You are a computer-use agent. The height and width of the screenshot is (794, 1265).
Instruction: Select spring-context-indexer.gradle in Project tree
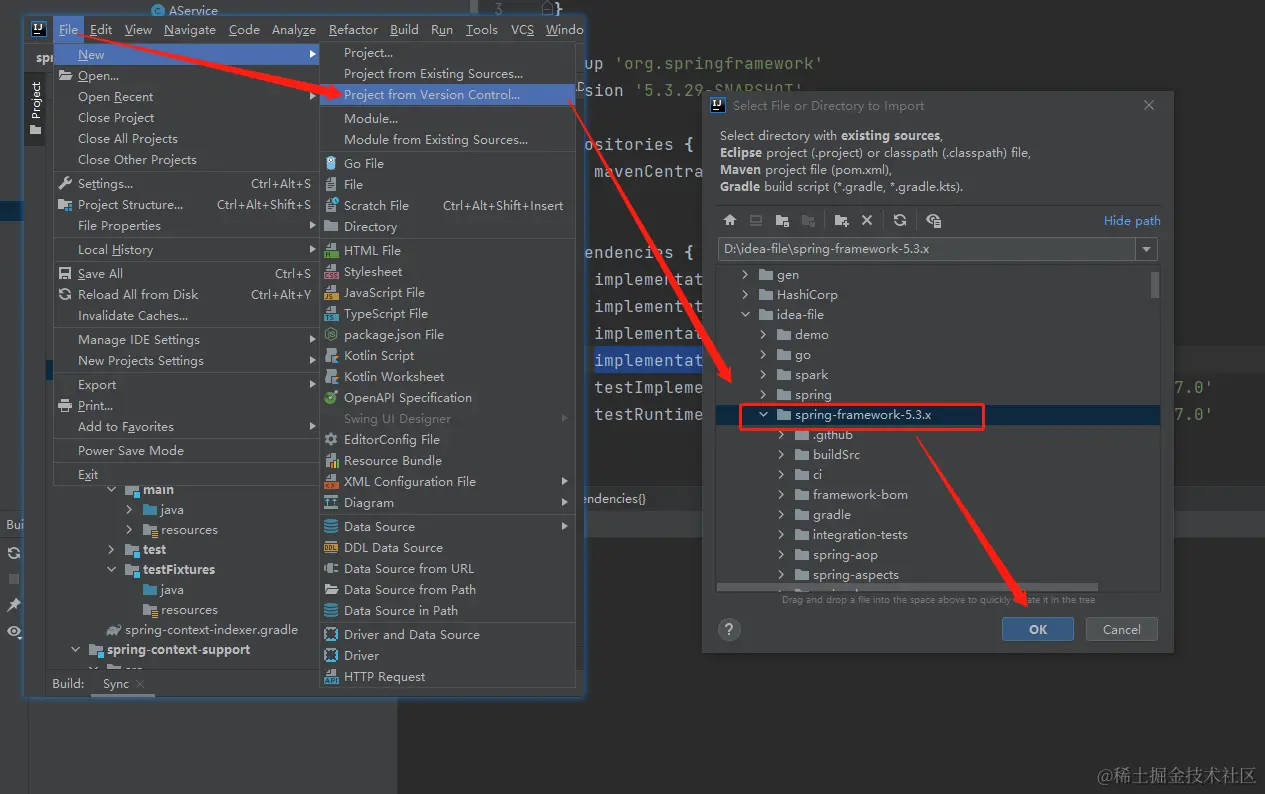(211, 629)
